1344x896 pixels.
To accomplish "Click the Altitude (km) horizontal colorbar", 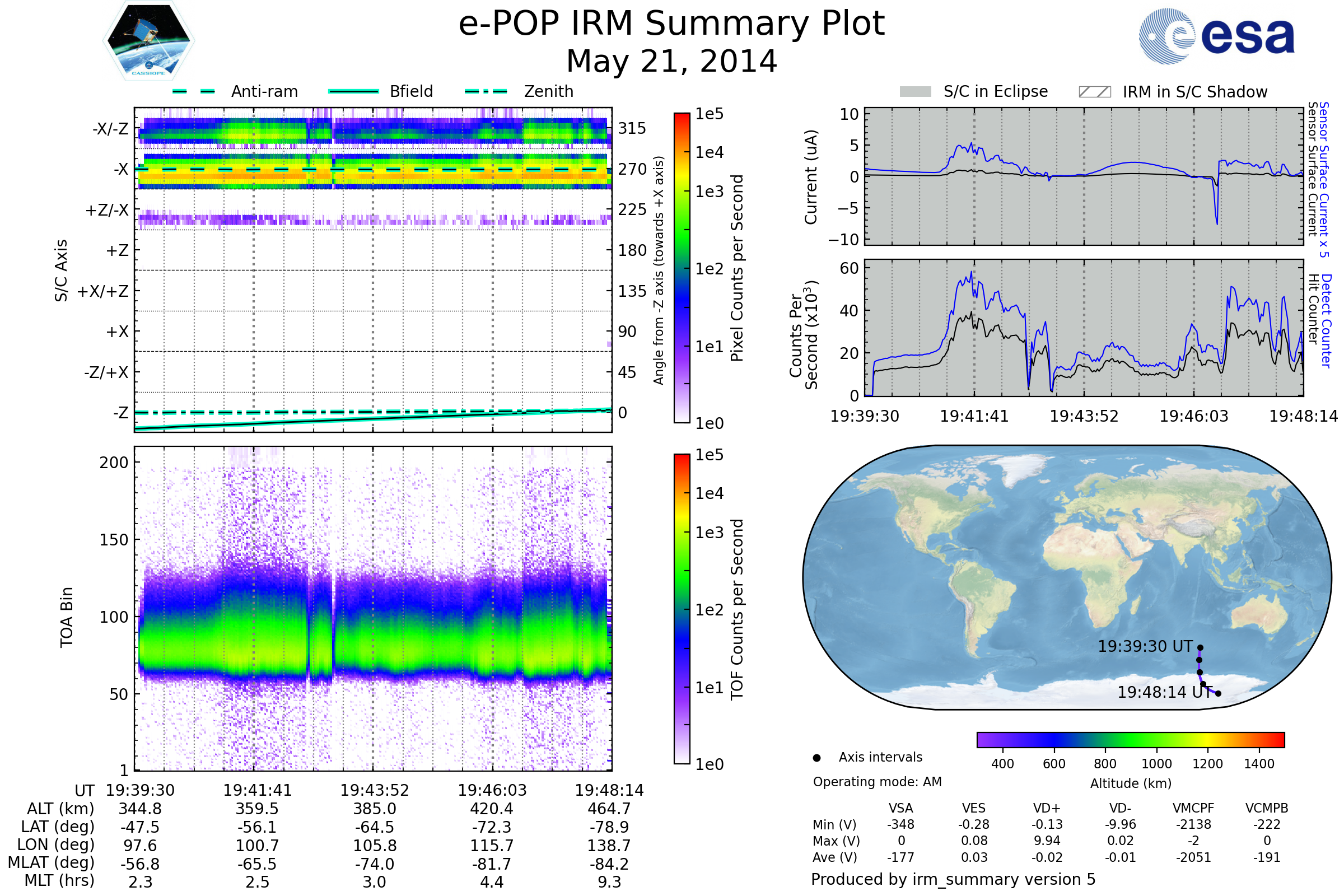I will (x=1130, y=739).
